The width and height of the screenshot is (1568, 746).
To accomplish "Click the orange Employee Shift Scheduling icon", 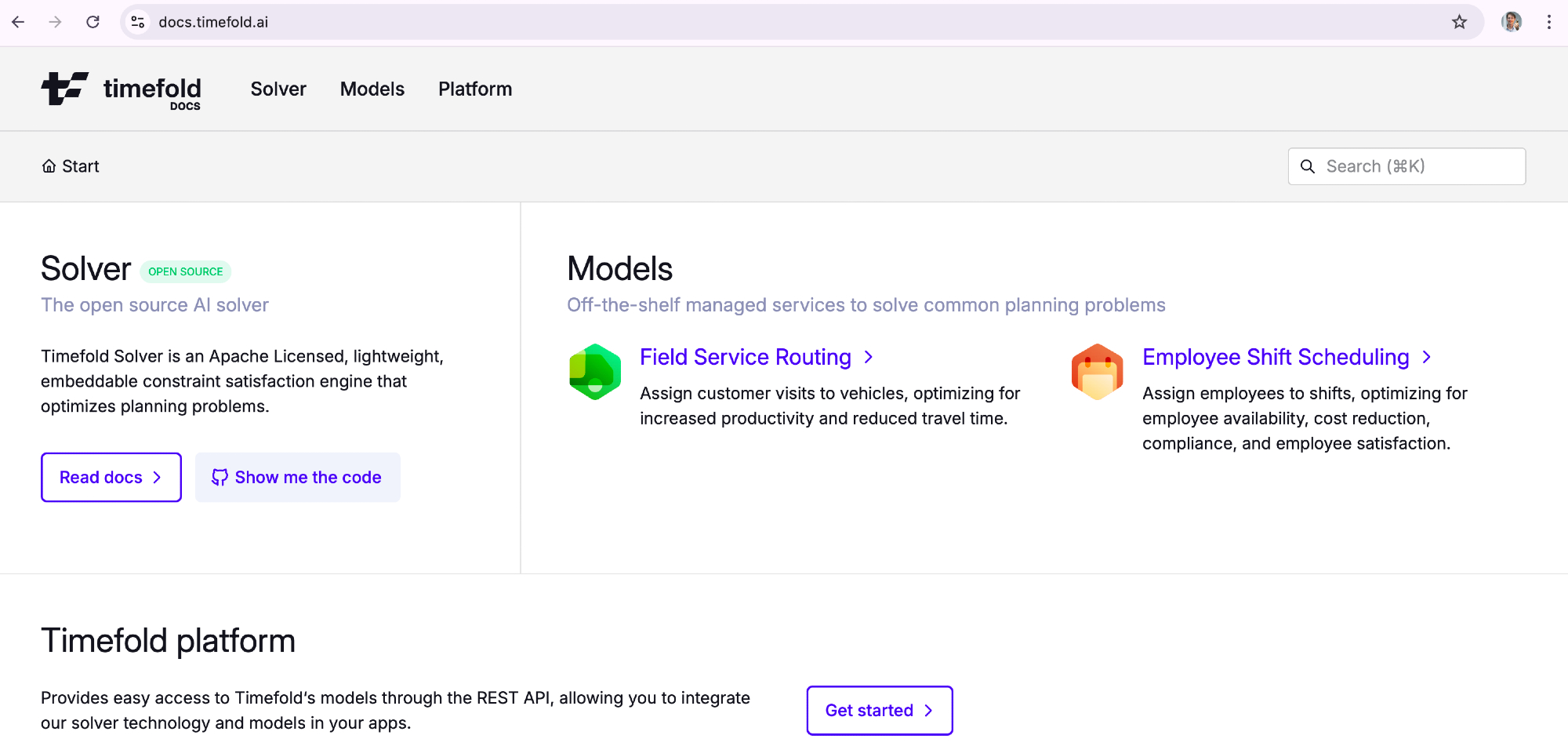I will click(x=1097, y=372).
